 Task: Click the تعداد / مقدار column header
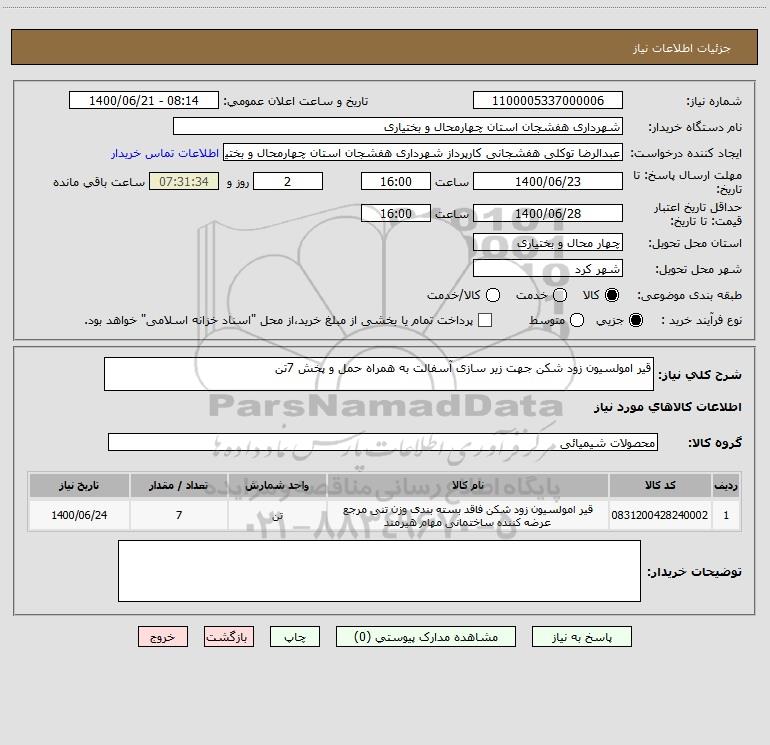pyautogui.click(x=179, y=485)
